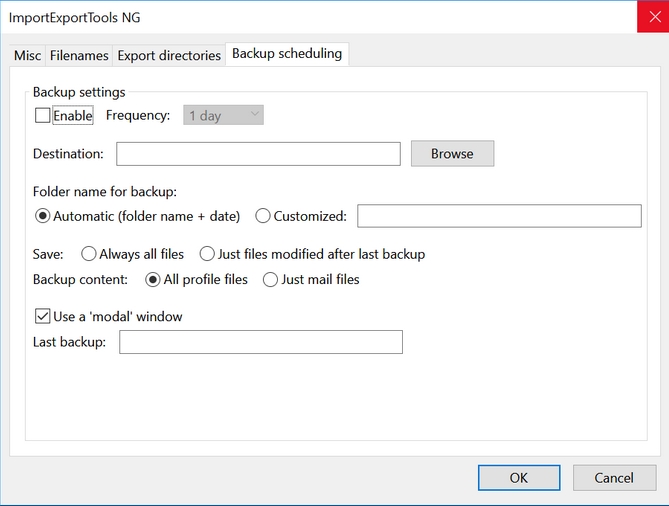Select Automatic folder name option
669x506 pixels.
(43, 216)
